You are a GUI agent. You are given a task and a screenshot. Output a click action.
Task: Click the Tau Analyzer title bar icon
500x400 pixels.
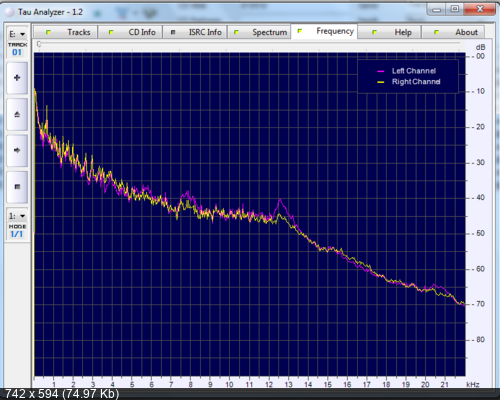tap(9, 12)
